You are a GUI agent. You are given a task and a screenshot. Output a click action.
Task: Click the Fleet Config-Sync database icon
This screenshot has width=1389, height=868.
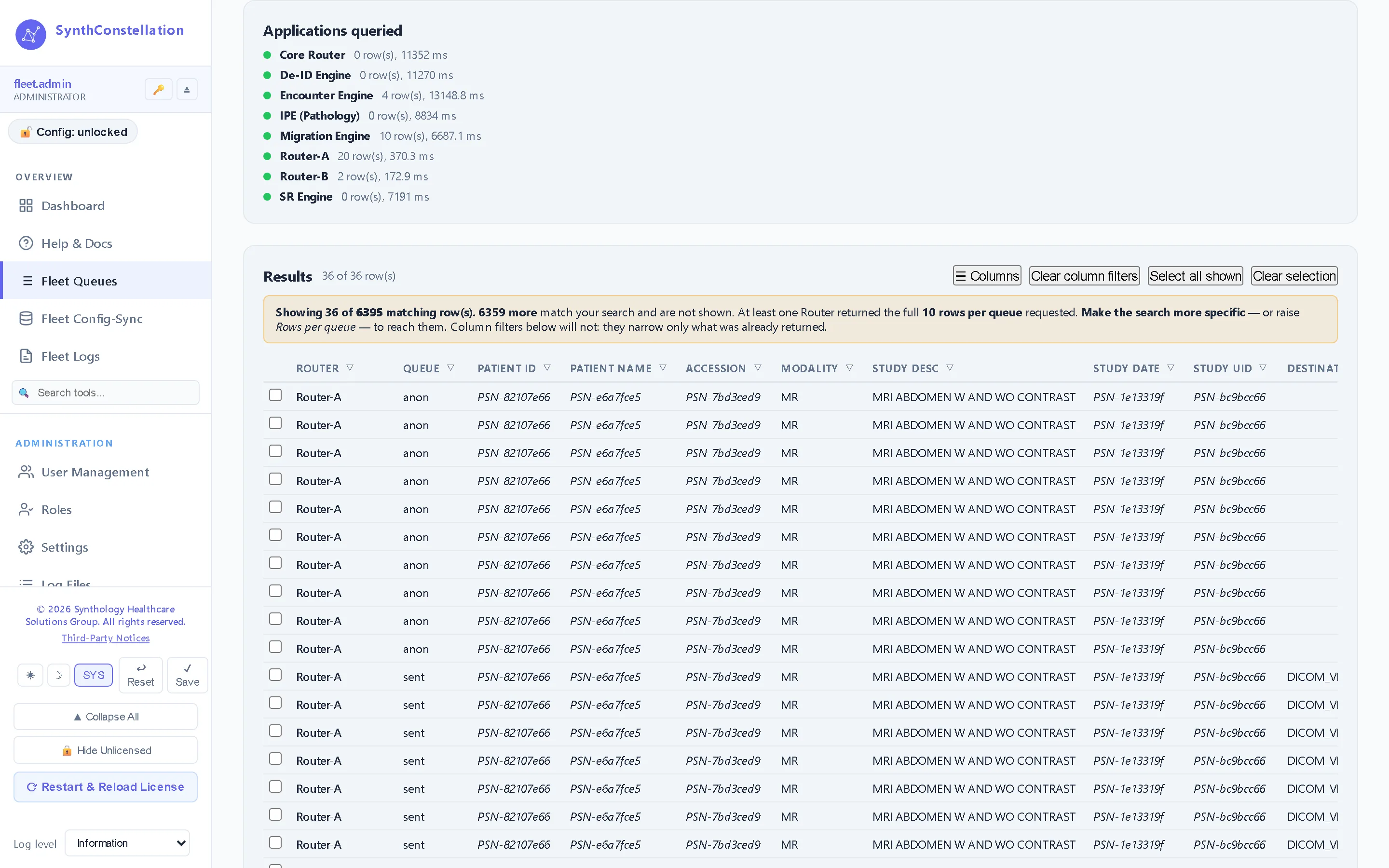(26, 318)
